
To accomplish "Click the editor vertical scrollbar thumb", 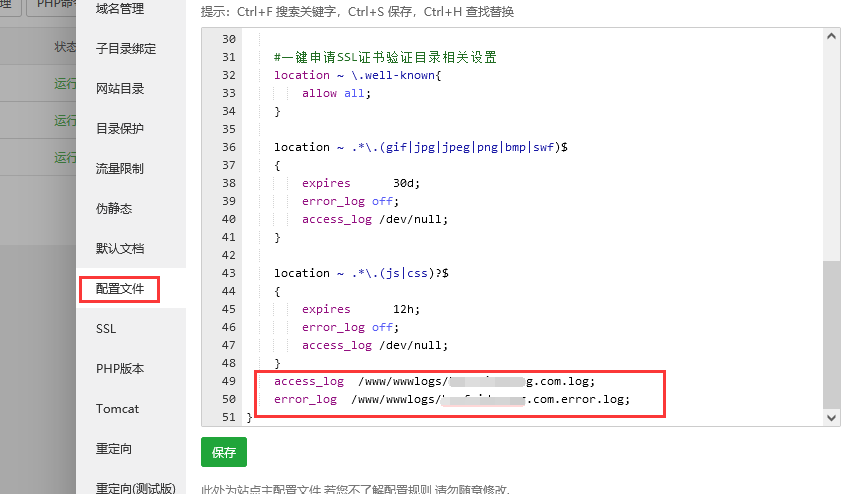I will (832, 335).
